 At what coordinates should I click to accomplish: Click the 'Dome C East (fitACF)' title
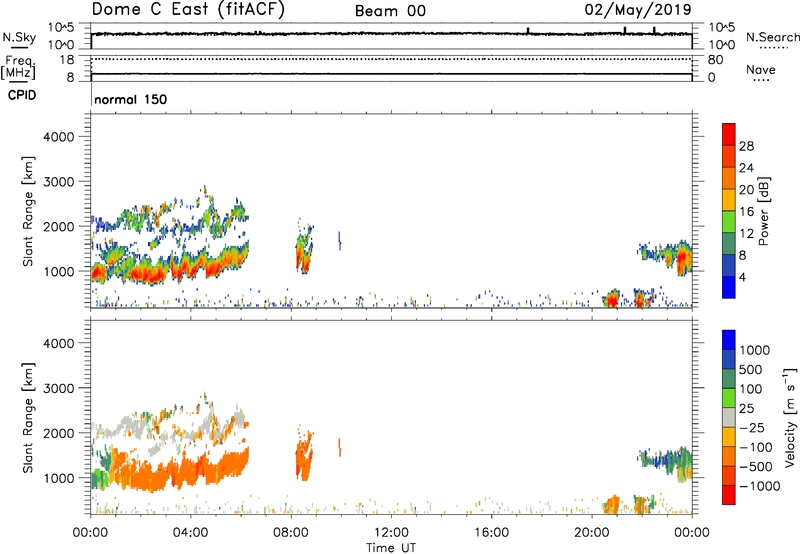click(188, 9)
